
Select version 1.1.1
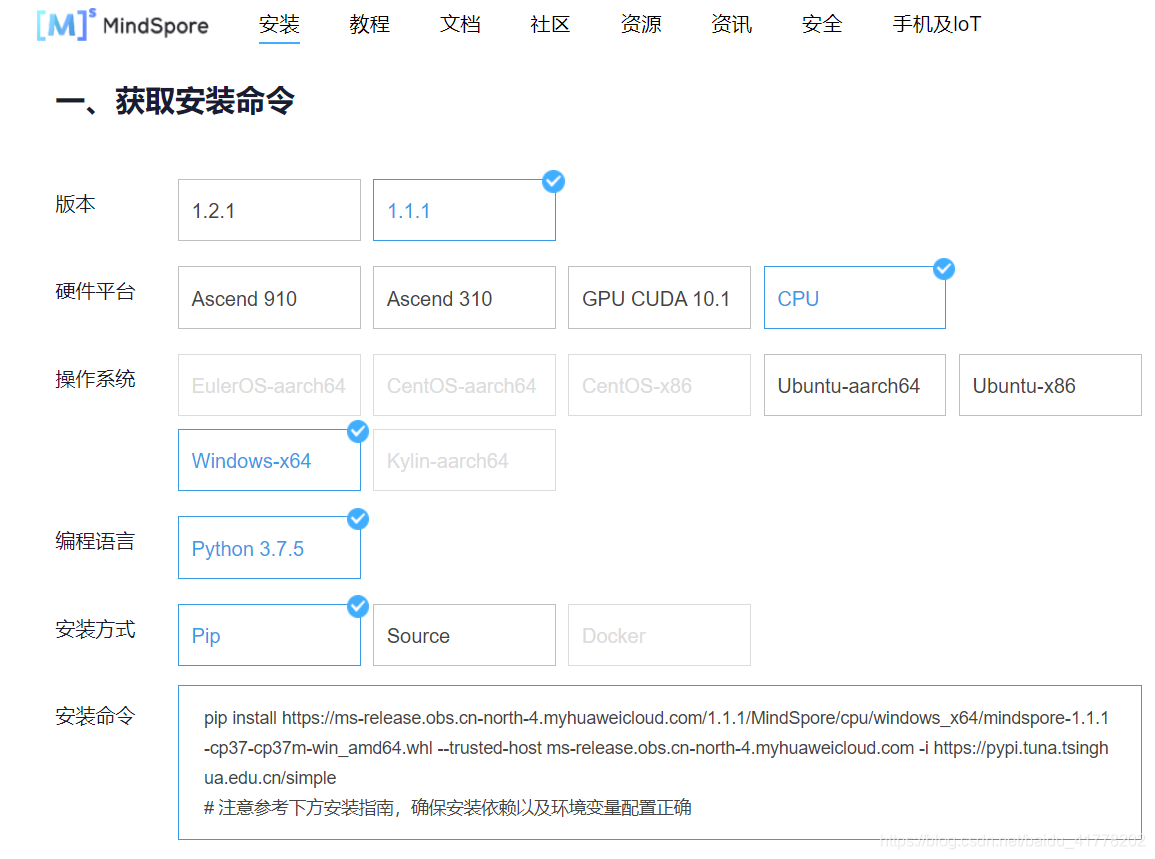tap(464, 210)
